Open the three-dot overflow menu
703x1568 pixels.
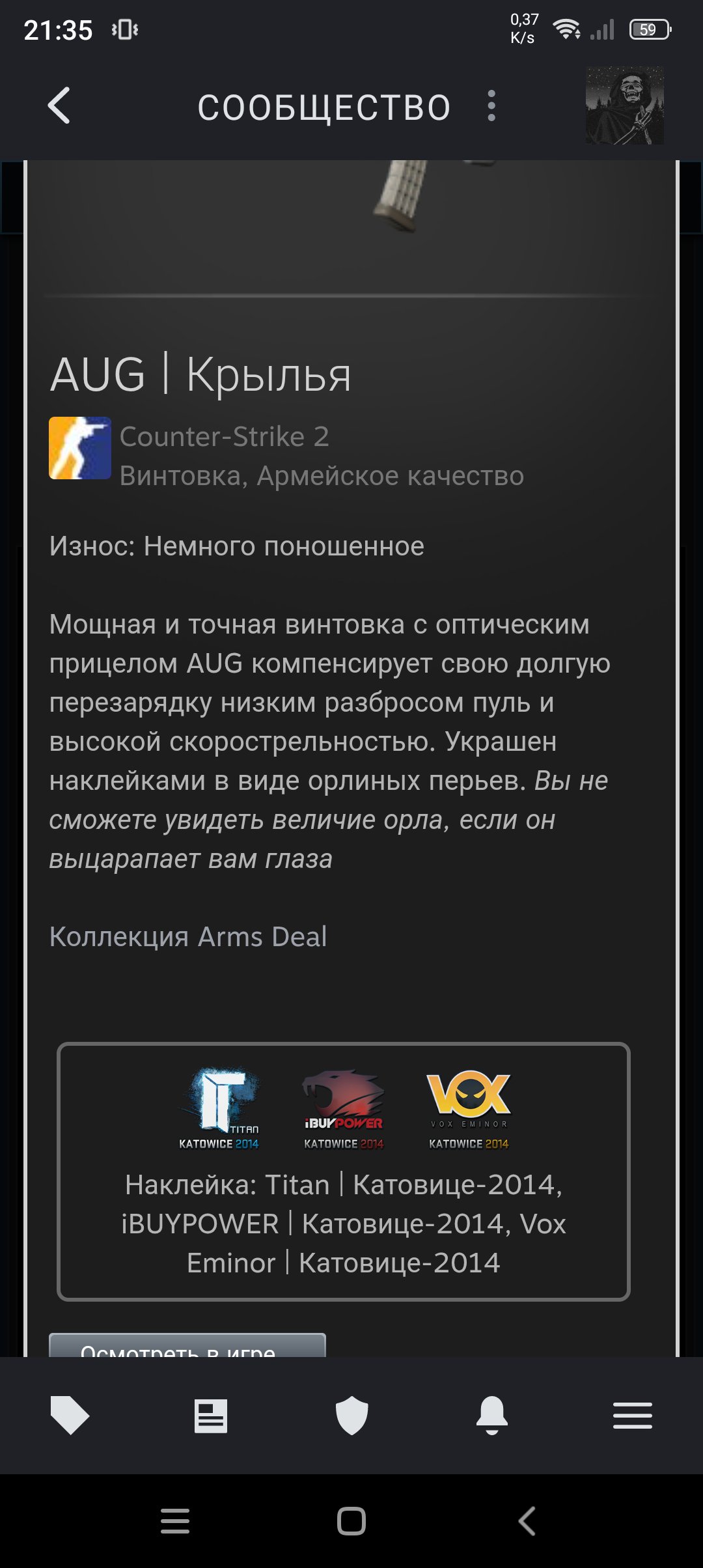click(491, 105)
